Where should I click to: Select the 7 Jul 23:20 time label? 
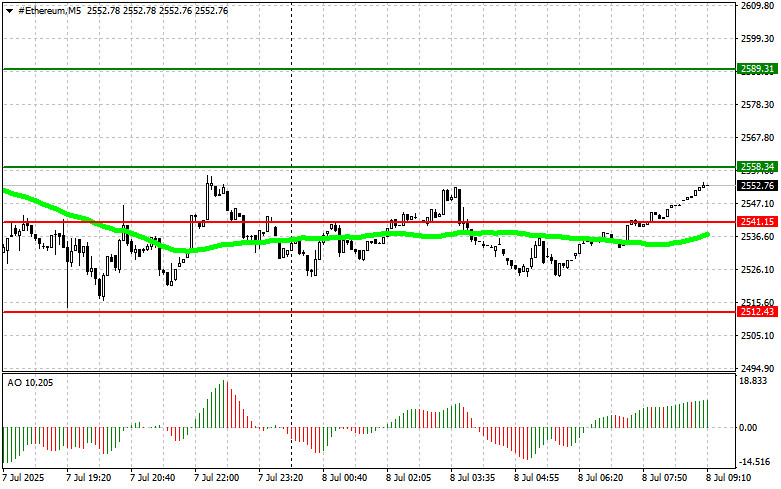(280, 478)
